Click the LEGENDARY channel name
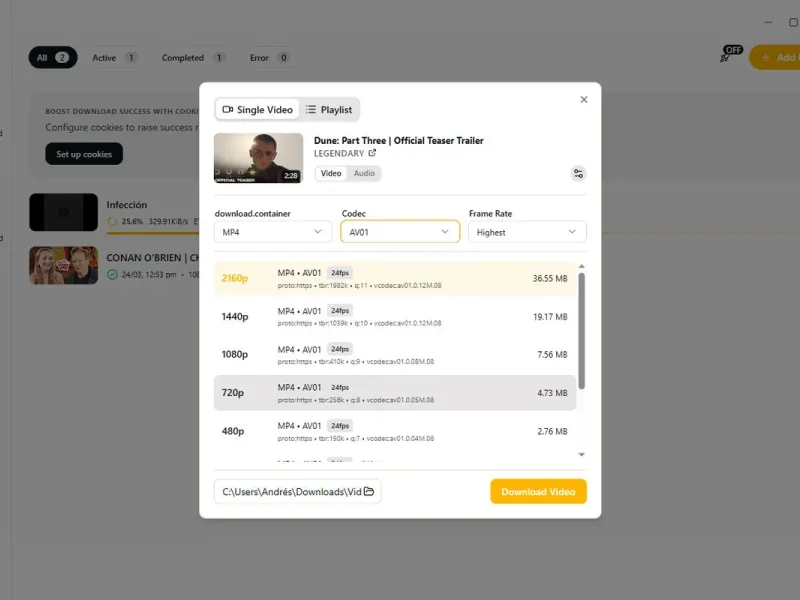Image resolution: width=800 pixels, height=600 pixels. pos(339,154)
